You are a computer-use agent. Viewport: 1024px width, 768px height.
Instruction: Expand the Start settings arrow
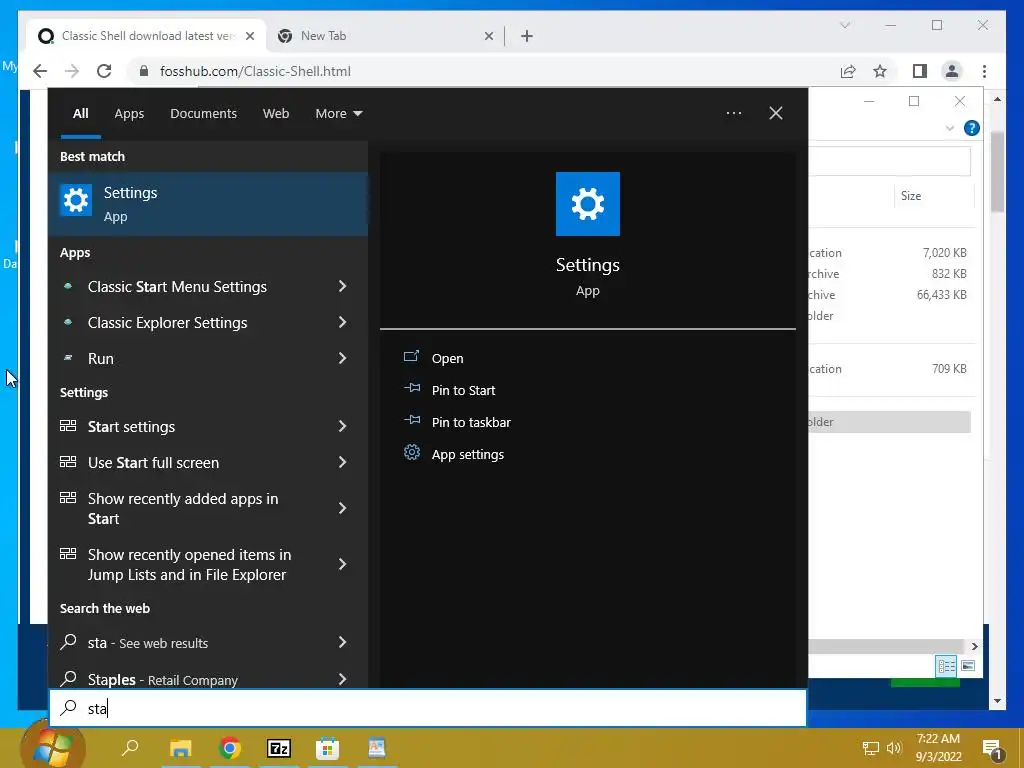[x=342, y=426]
